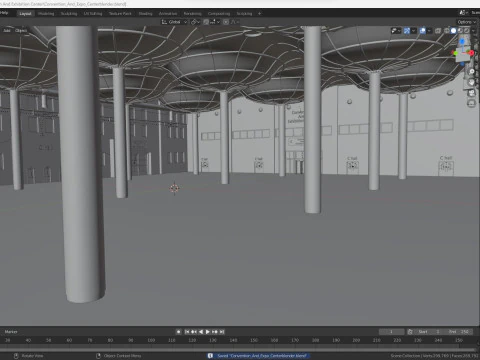This screenshot has height=360, width=480.
Task: Click the saved file info message in status bar
Action: [259, 356]
